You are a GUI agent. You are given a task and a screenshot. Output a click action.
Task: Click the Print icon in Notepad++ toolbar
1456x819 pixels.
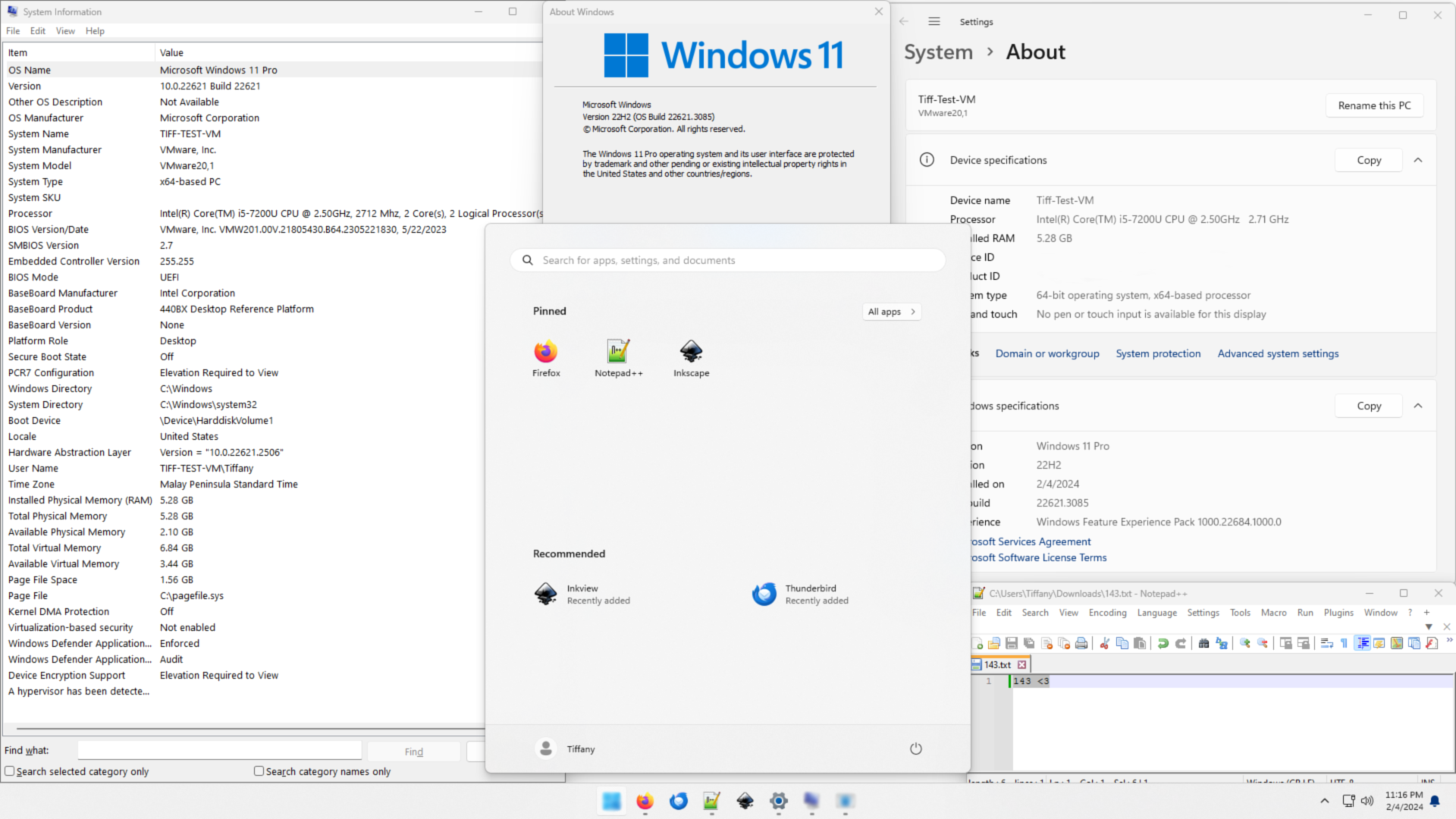(1082, 643)
